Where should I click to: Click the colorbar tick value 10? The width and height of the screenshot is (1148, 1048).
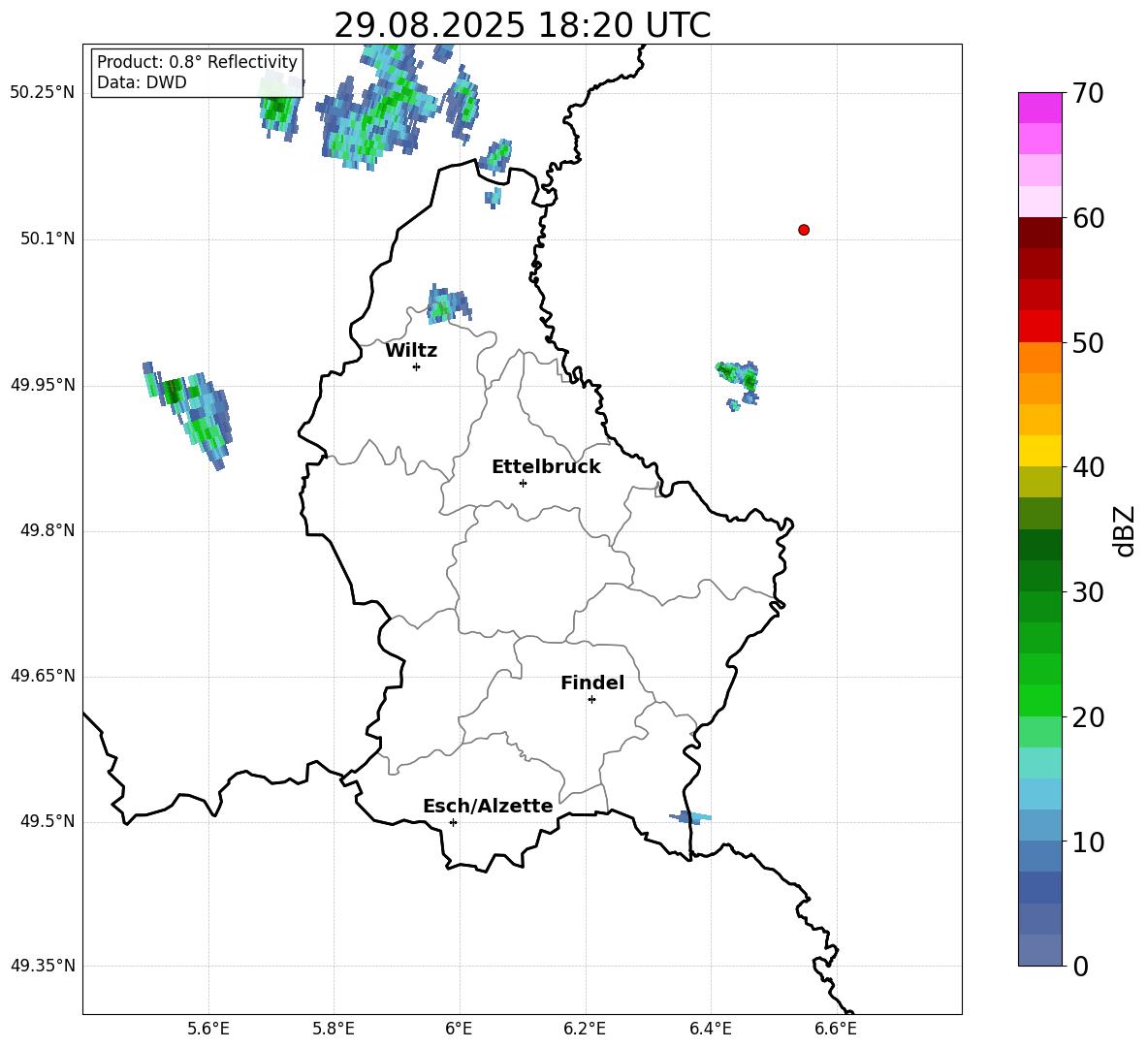pyautogui.click(x=1088, y=842)
